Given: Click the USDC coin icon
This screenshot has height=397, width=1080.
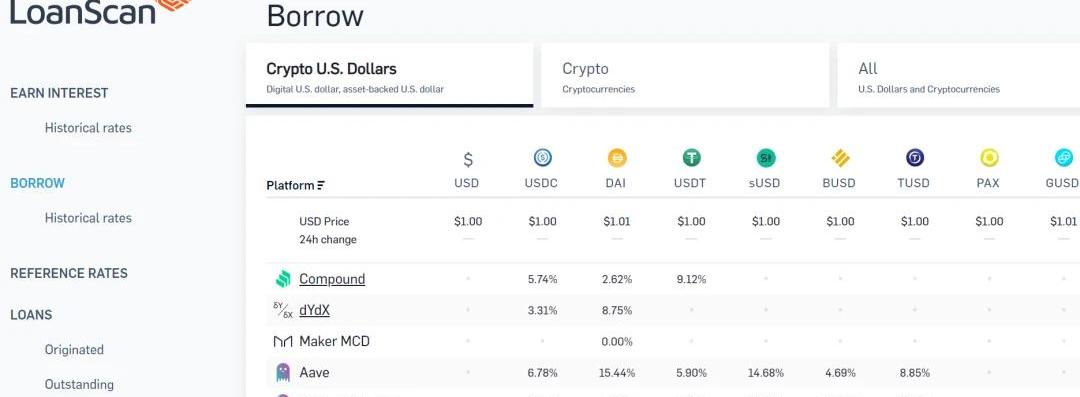Looking at the screenshot, I should point(543,159).
